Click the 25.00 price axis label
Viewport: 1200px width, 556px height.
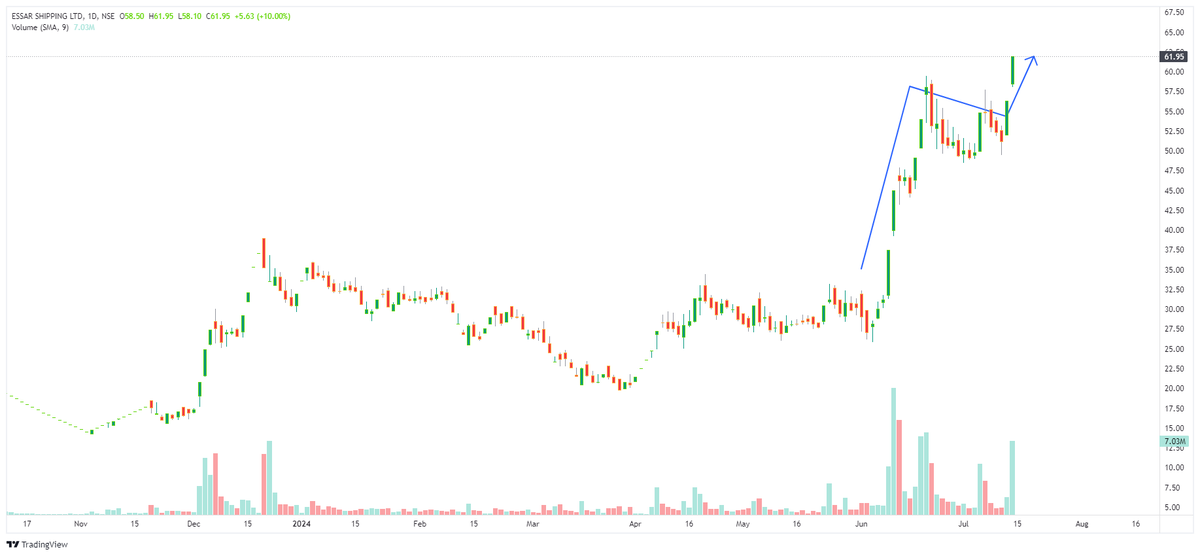click(x=1174, y=349)
